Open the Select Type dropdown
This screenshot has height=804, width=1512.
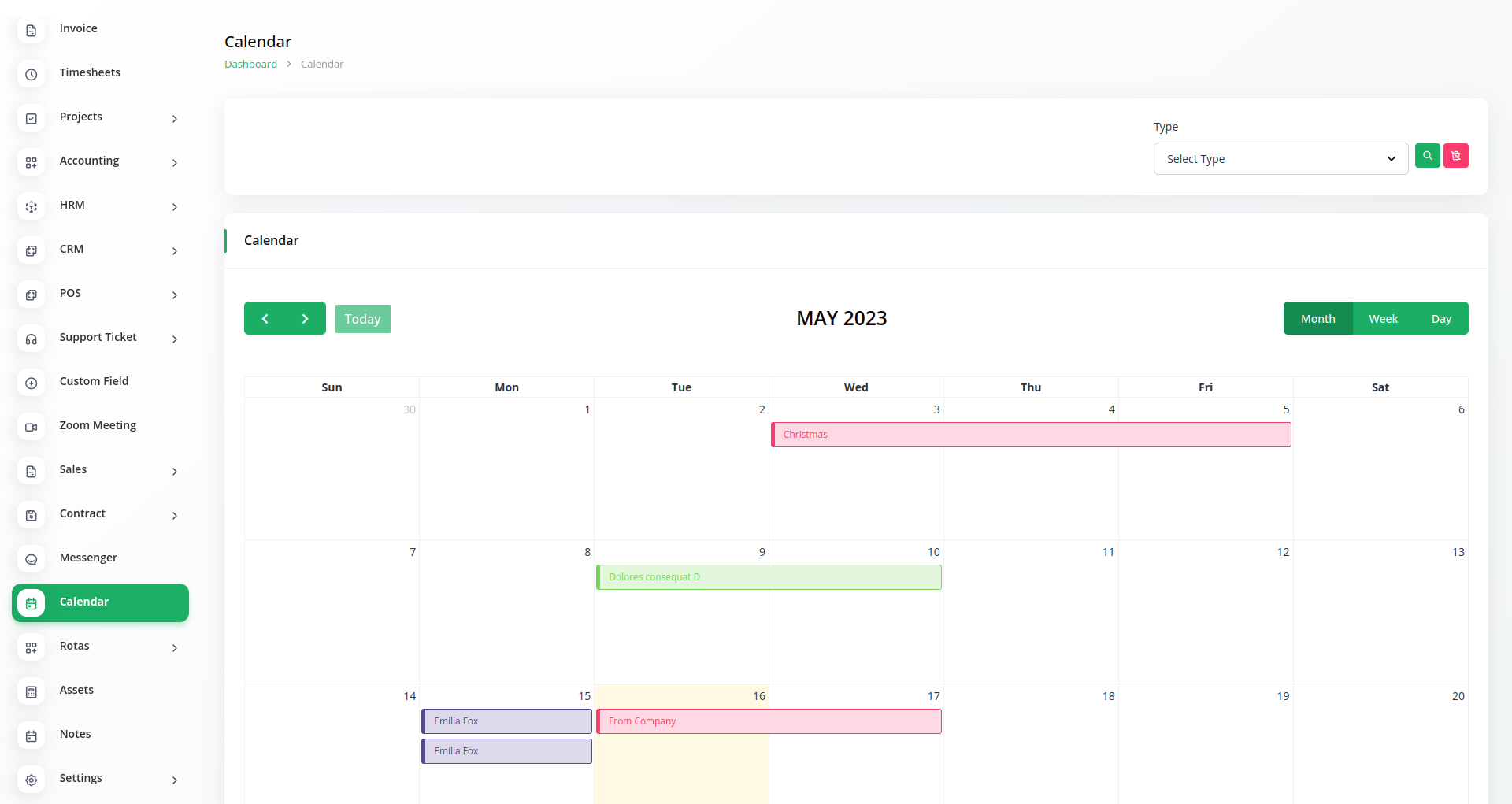tap(1280, 159)
